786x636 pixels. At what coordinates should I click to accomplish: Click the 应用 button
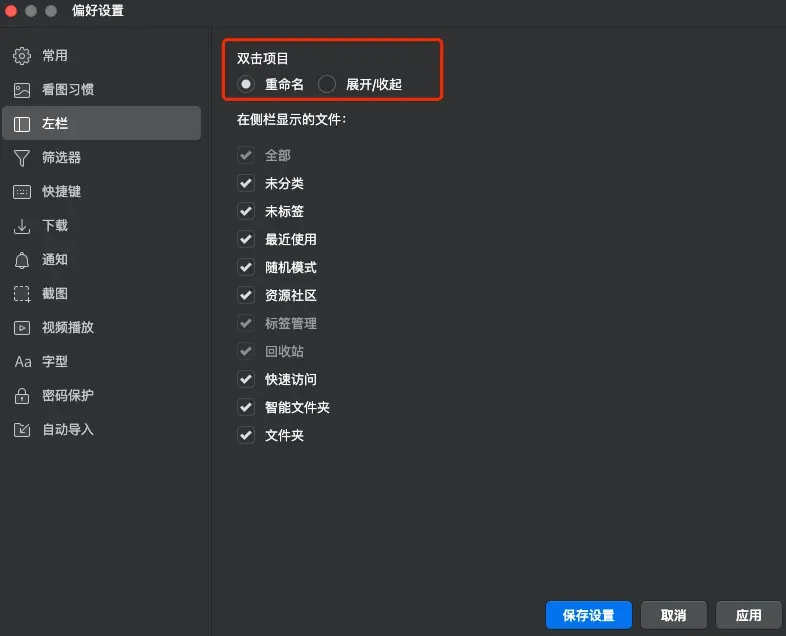[x=748, y=615]
